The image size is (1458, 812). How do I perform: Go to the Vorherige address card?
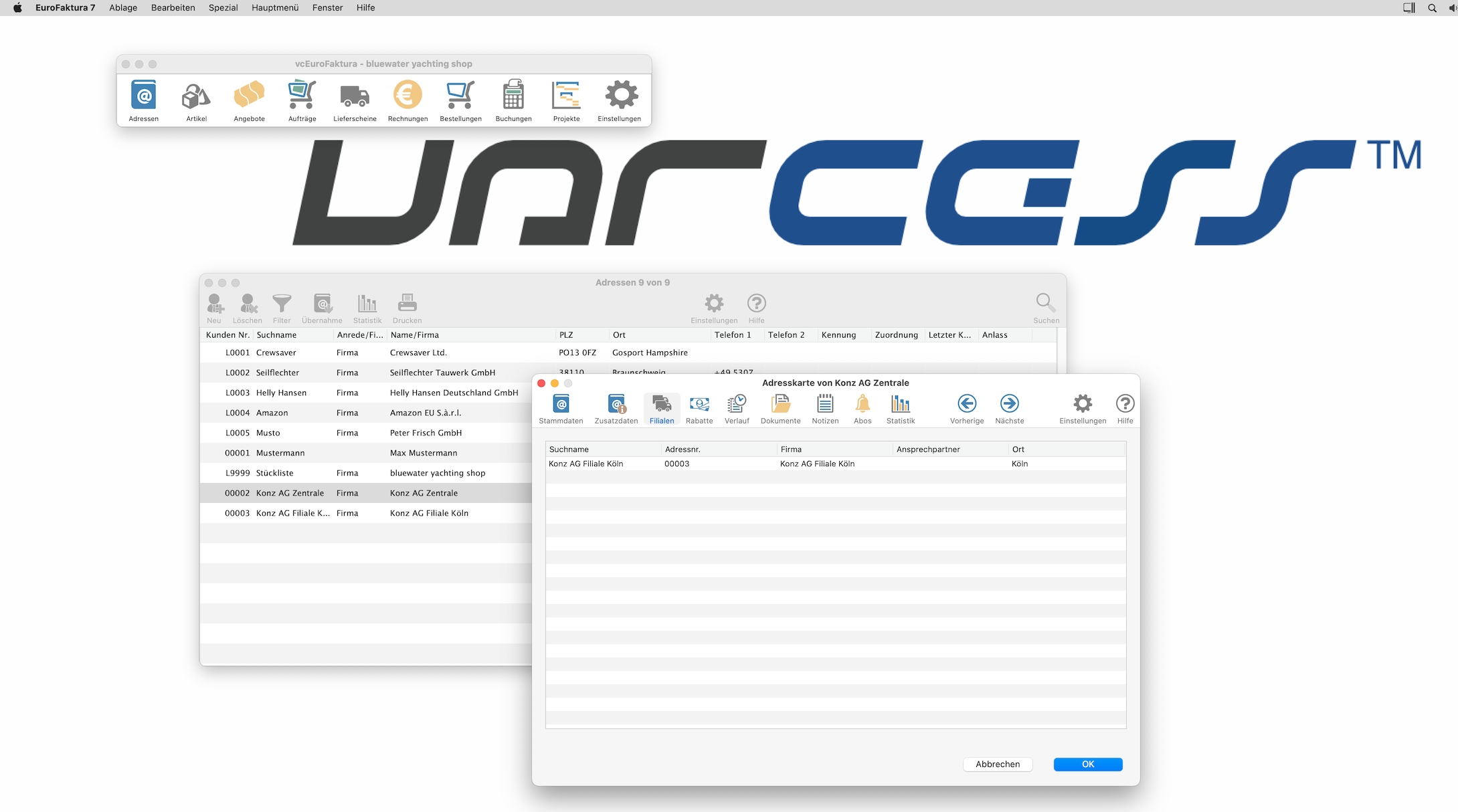[x=966, y=409]
